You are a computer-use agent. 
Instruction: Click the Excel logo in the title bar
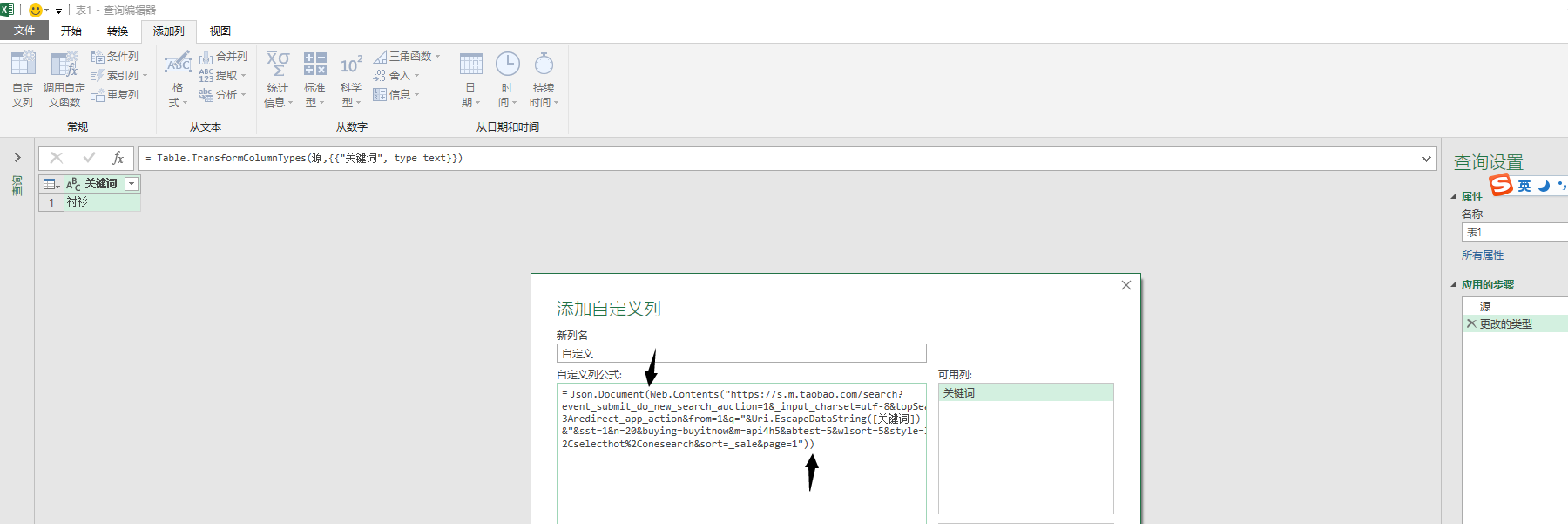click(7, 10)
